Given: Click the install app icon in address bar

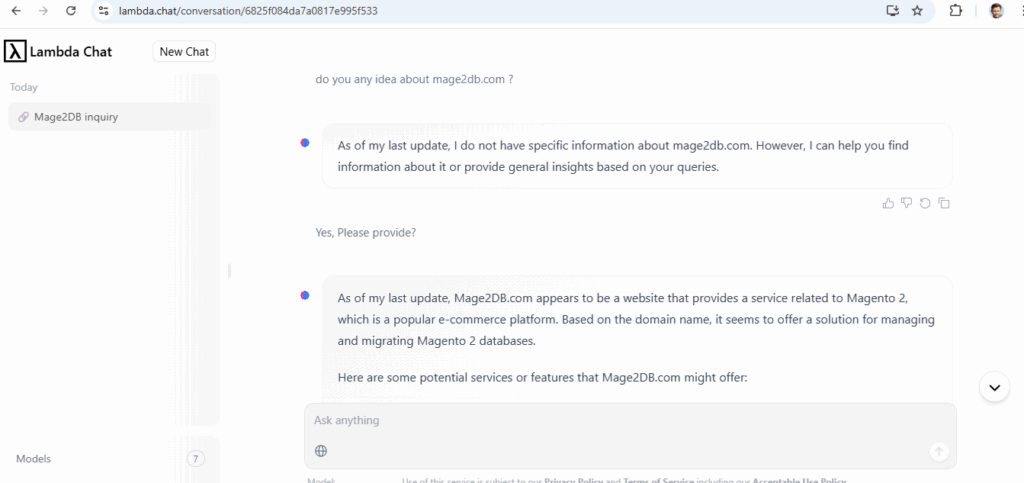Looking at the screenshot, I should click(892, 10).
